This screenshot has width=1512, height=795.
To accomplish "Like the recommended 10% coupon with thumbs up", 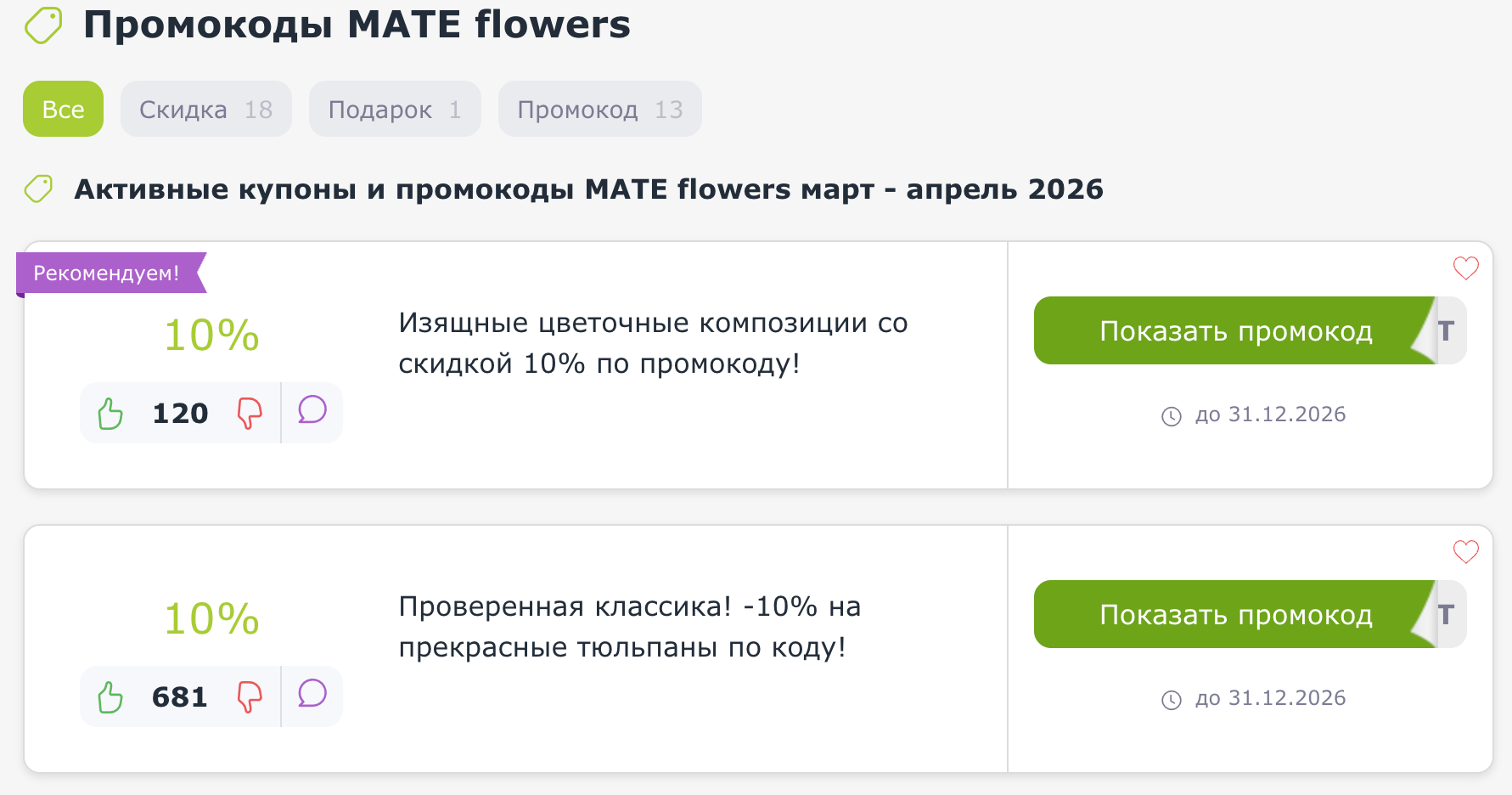I will (x=109, y=413).
